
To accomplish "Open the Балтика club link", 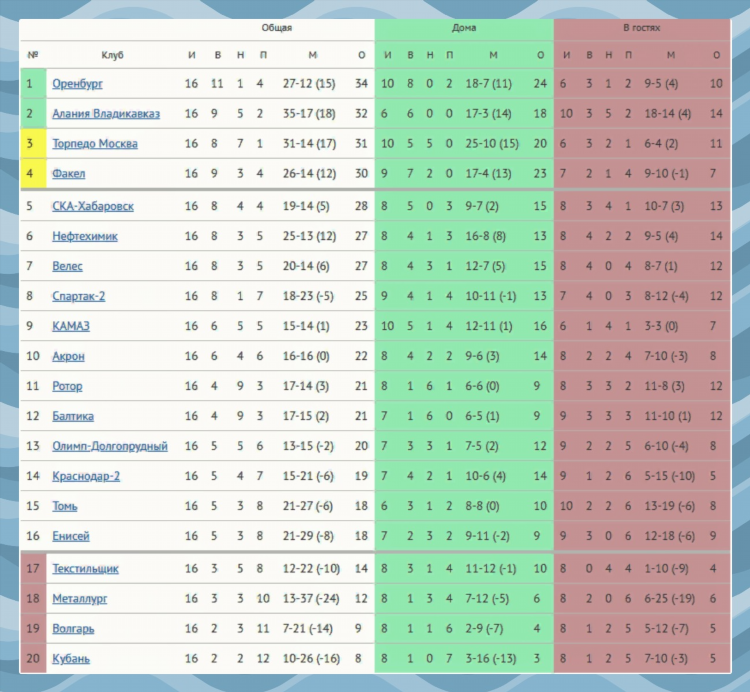I will 73,416.
